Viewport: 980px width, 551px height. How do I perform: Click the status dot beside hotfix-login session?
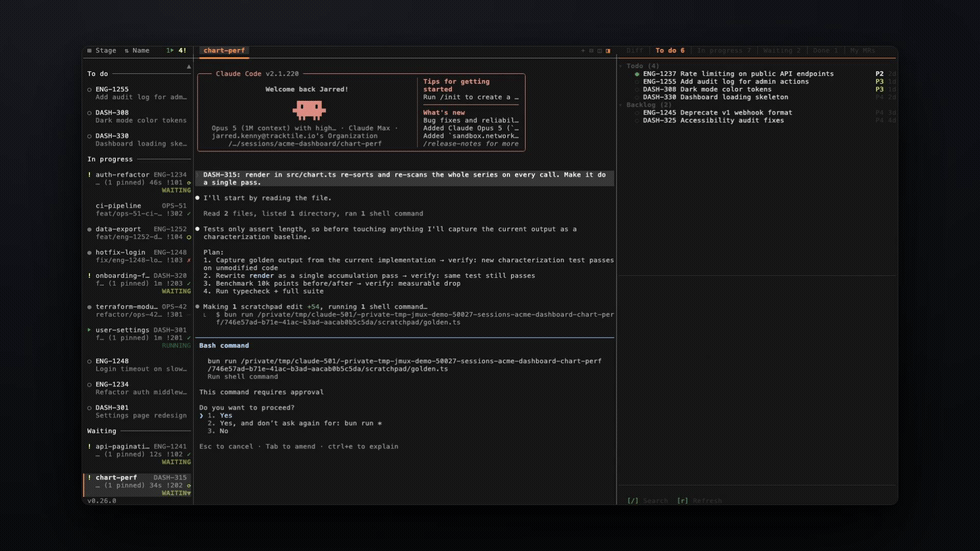(89, 252)
